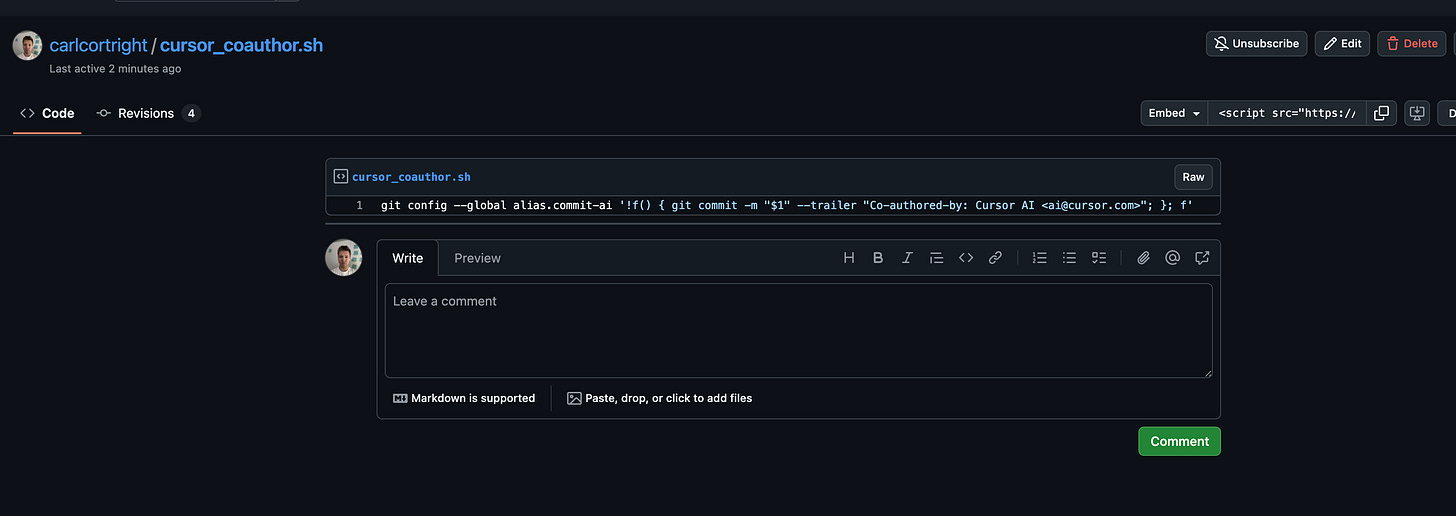Click the open in desktop download icon
Image resolution: width=1456 pixels, height=516 pixels.
pos(1417,113)
